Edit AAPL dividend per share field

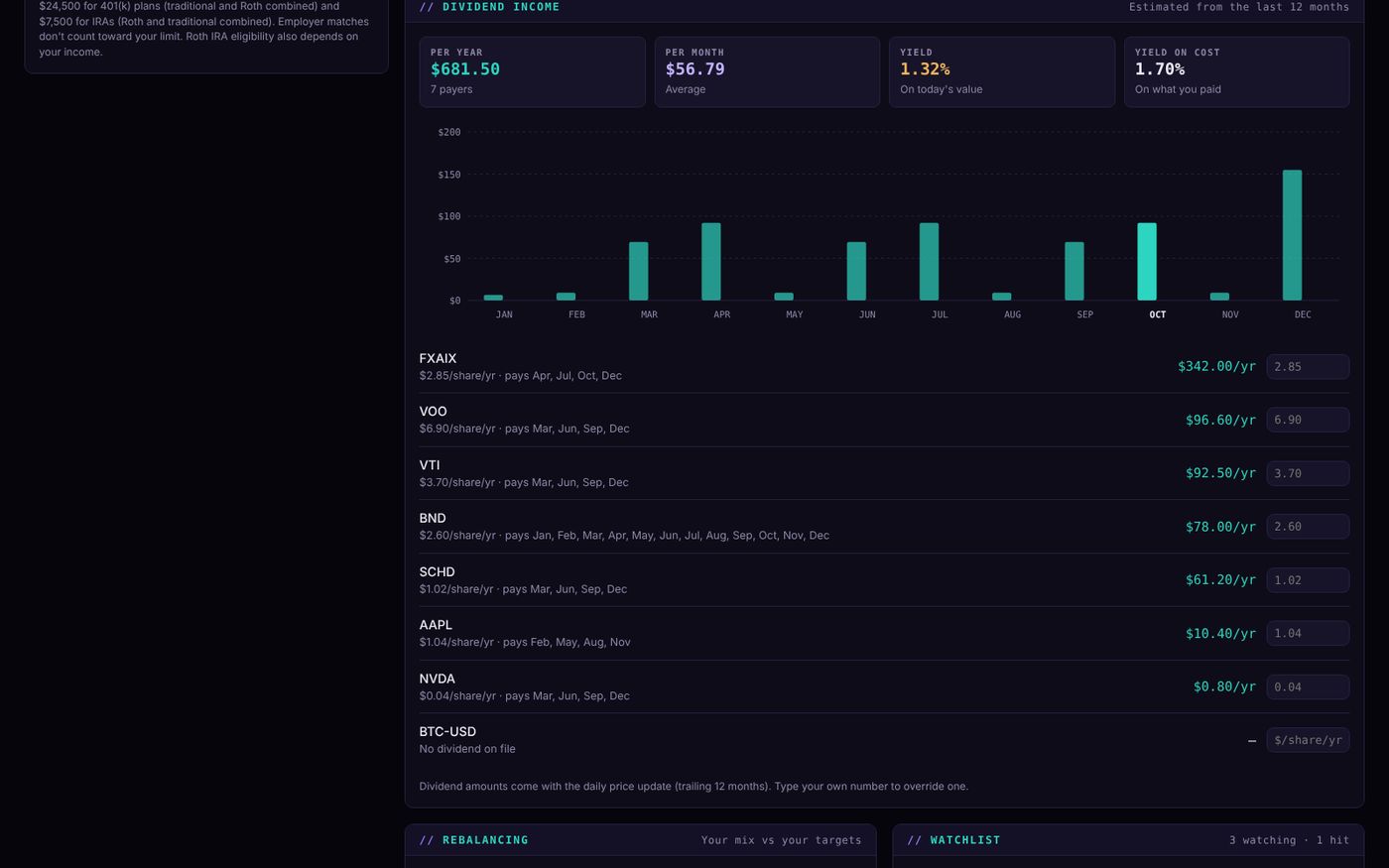click(x=1308, y=633)
